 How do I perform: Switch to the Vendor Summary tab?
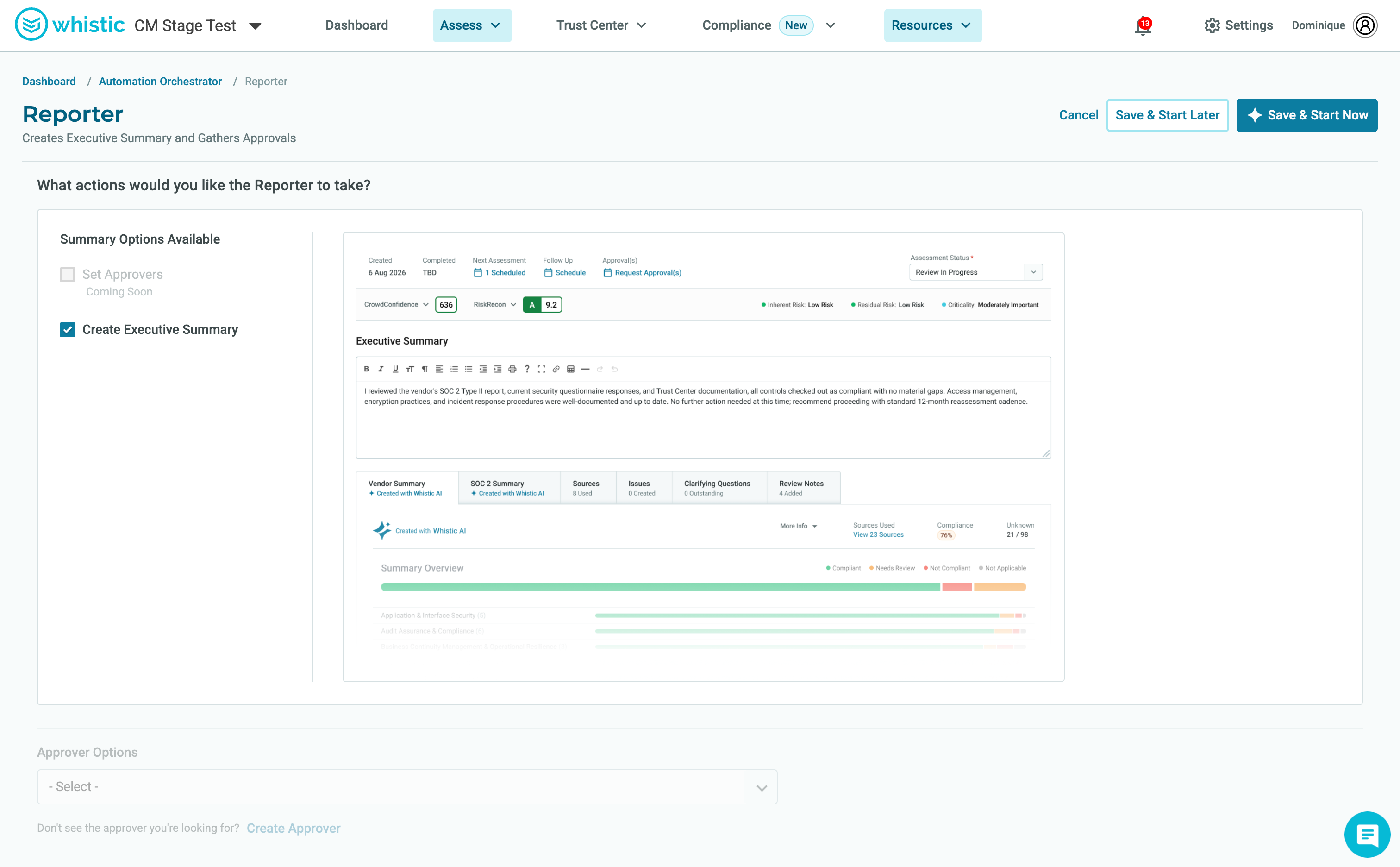[x=407, y=488]
